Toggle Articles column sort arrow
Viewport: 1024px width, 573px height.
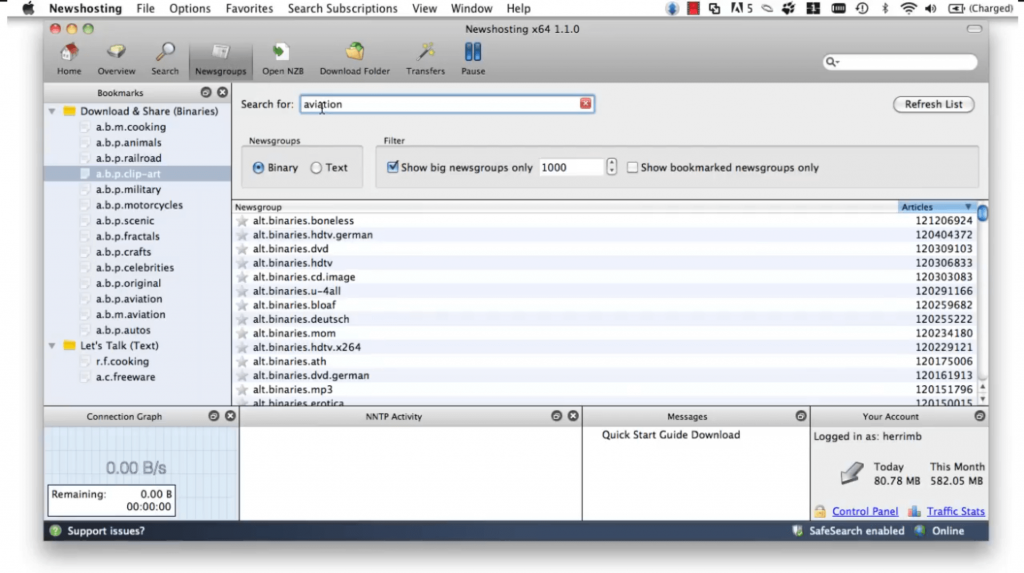pos(968,206)
